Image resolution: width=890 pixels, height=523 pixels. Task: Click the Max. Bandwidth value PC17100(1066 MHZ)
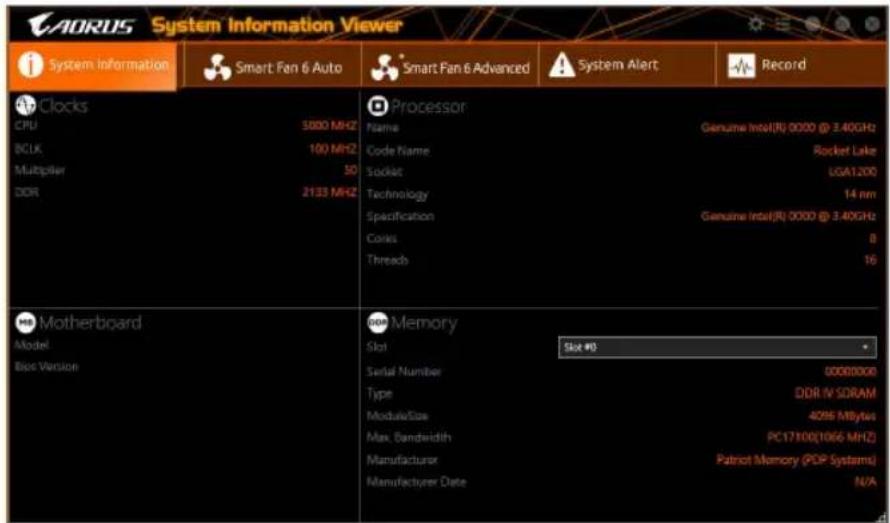tap(822, 437)
